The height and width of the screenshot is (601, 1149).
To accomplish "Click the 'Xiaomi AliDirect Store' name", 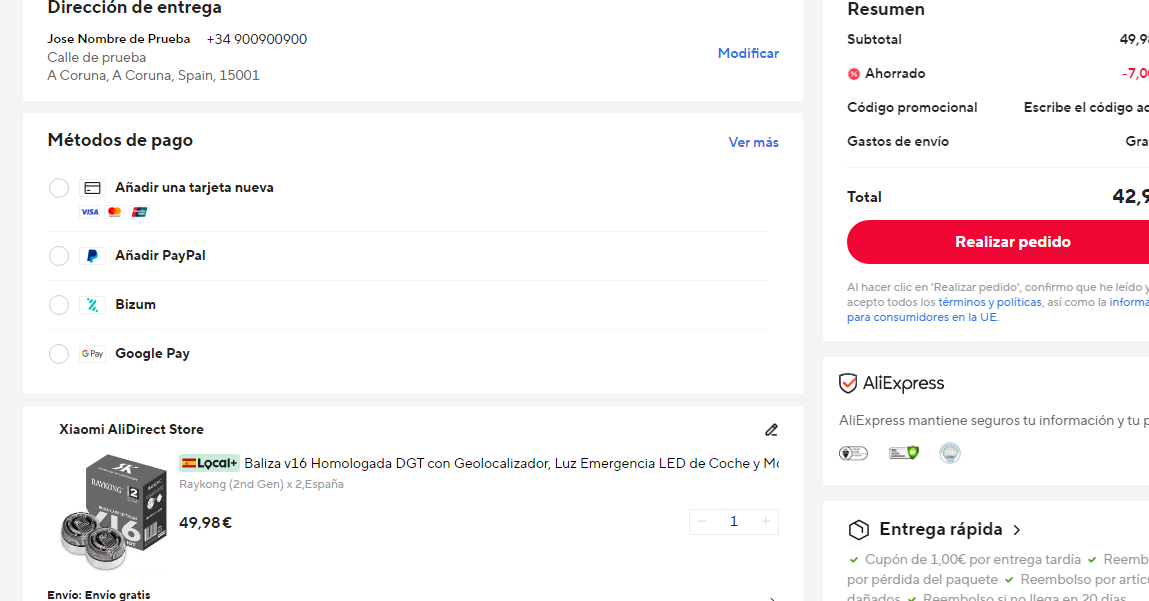I will point(131,429).
